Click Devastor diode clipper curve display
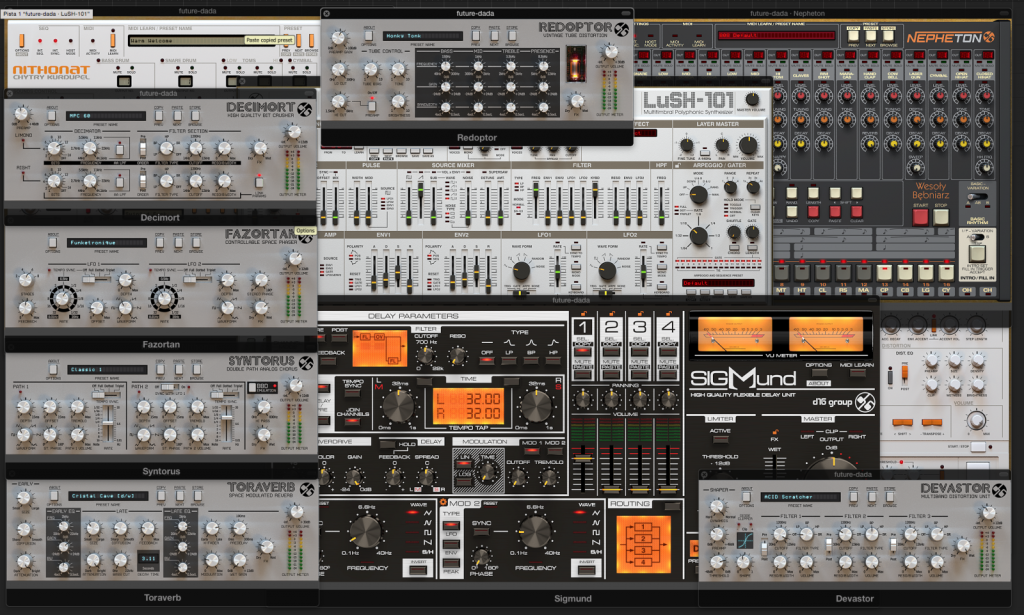The image size is (1024, 615). tap(744, 541)
